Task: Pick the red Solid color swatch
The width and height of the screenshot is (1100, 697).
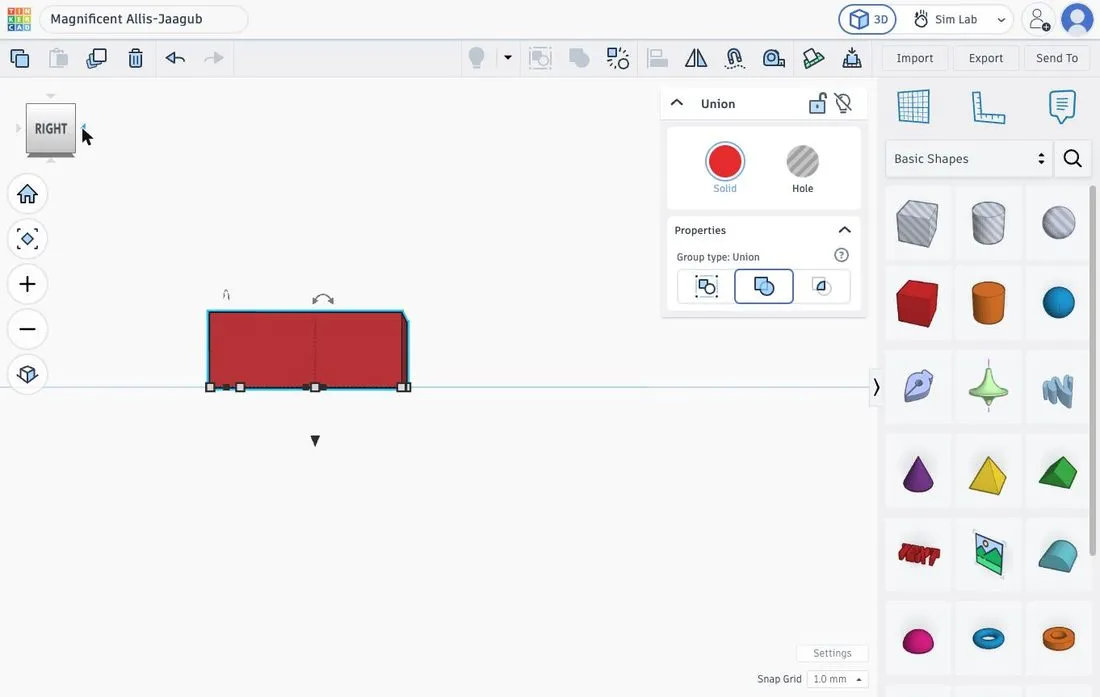Action: 725,161
